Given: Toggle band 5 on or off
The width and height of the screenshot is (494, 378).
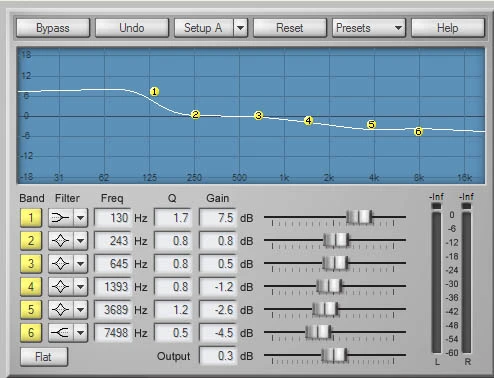Looking at the screenshot, I should pyautogui.click(x=31, y=310).
